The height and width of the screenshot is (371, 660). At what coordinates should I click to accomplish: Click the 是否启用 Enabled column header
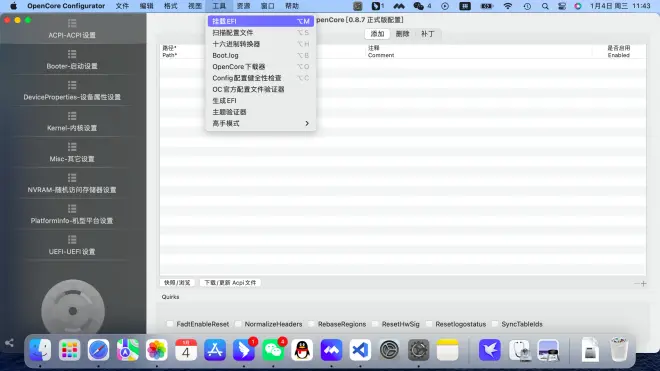[x=619, y=51]
